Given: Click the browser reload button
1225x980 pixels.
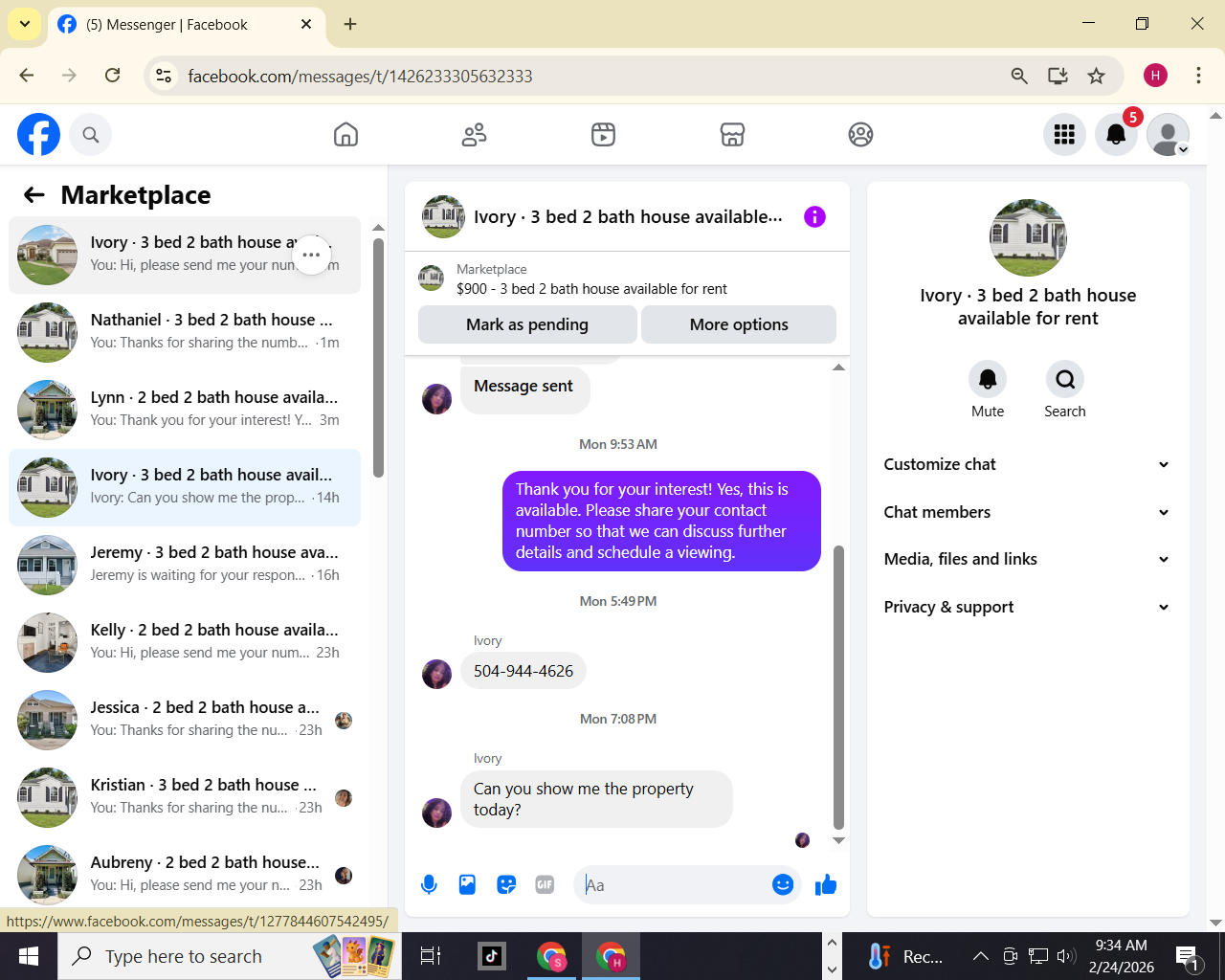Looking at the screenshot, I should click(x=113, y=76).
